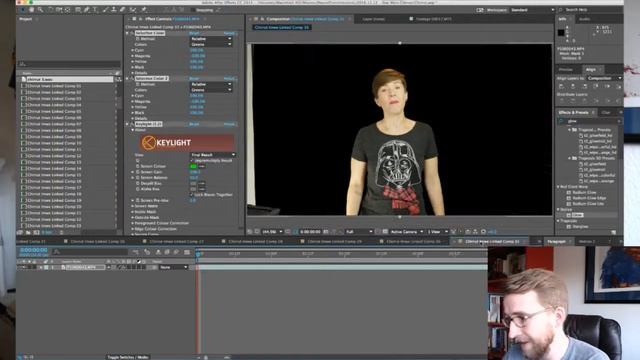Open the Effects & Presets tab
This screenshot has height=360, width=640.
(x=573, y=112)
